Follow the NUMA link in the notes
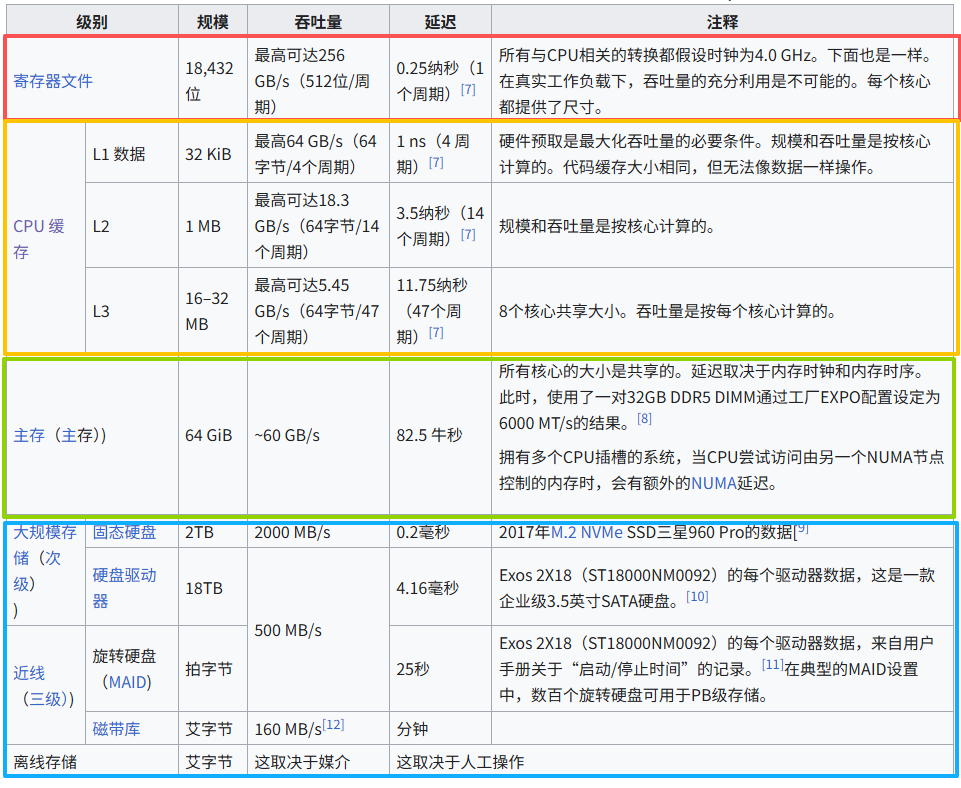Viewport: 961px width, 788px height. coord(713,483)
